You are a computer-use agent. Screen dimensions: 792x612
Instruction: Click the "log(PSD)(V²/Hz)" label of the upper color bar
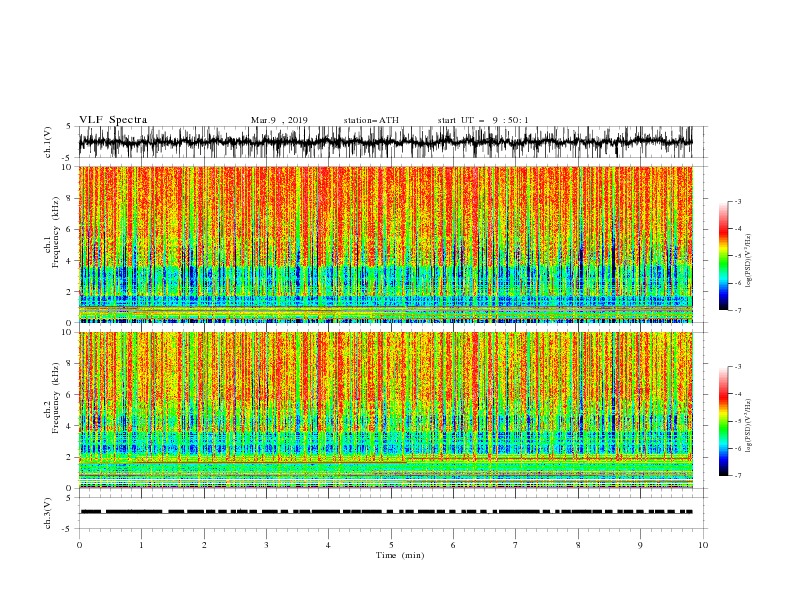coord(749,261)
